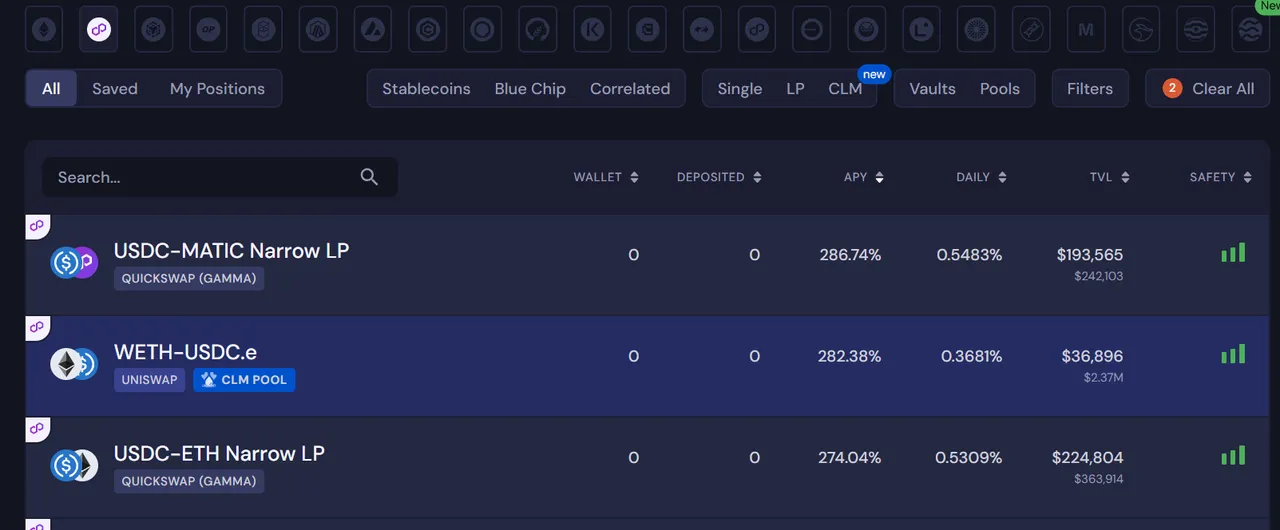Pick the Avalanche triangle chain icon

coord(373,30)
